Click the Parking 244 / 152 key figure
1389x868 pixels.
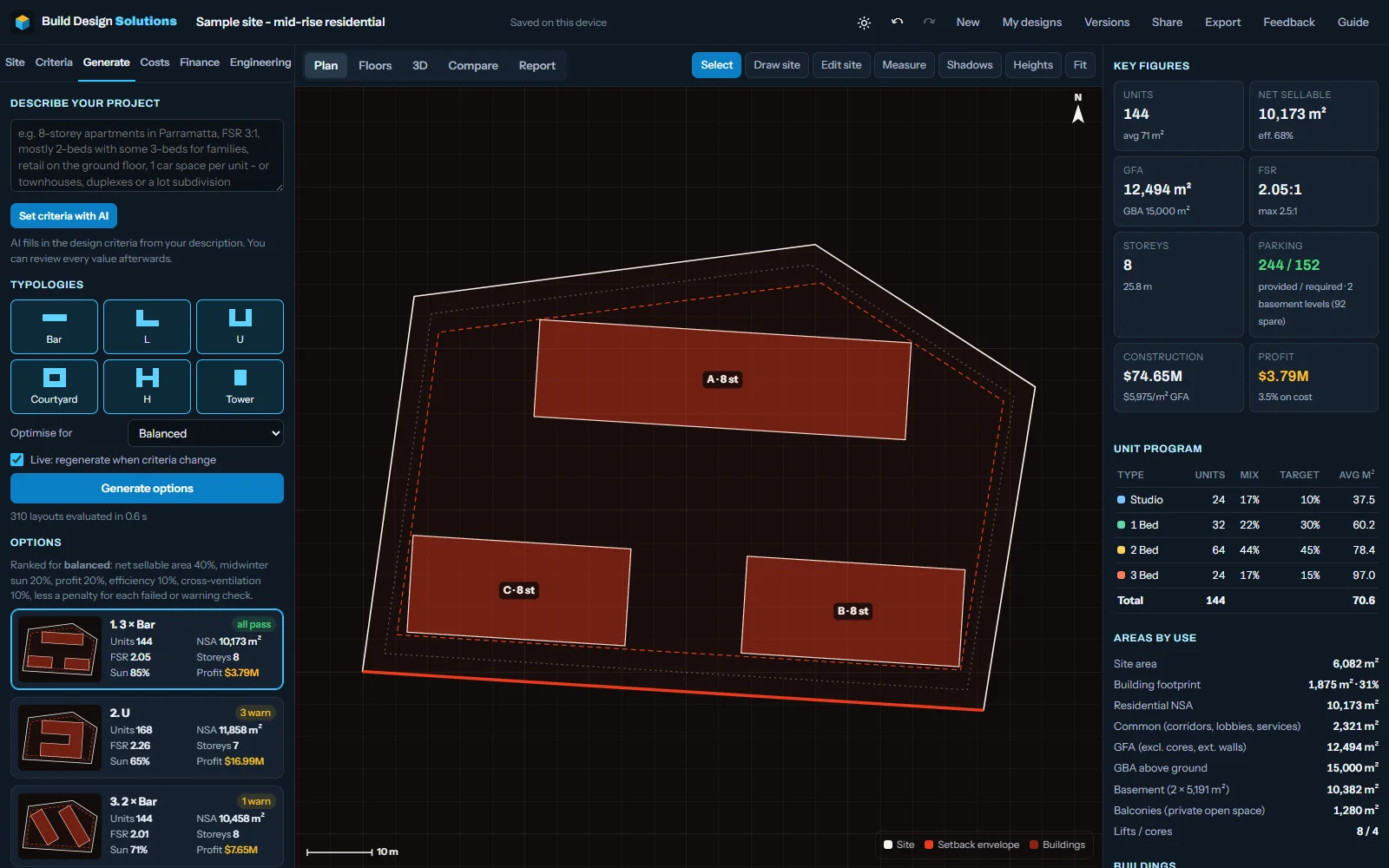(1313, 285)
